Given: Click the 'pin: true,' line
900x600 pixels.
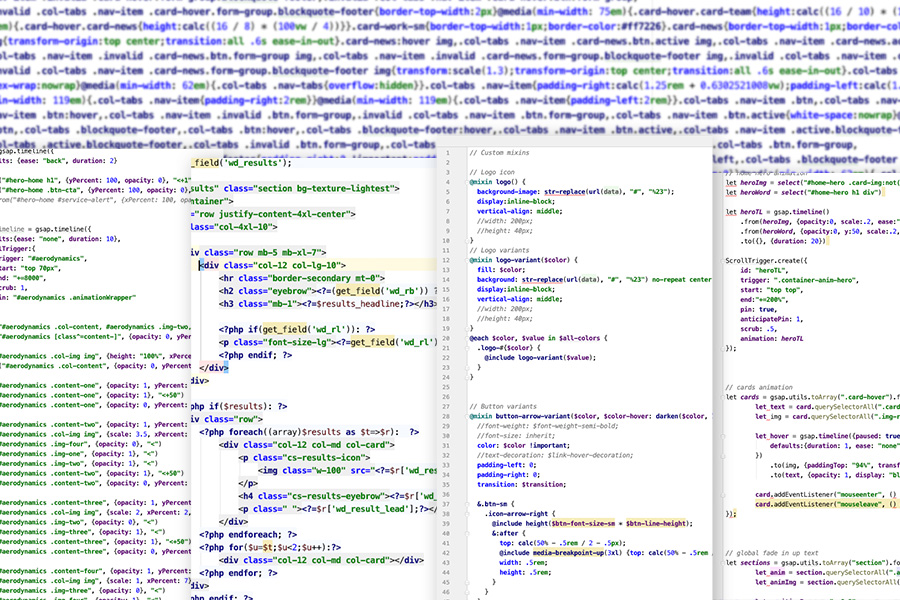Looking at the screenshot, I should [758, 309].
